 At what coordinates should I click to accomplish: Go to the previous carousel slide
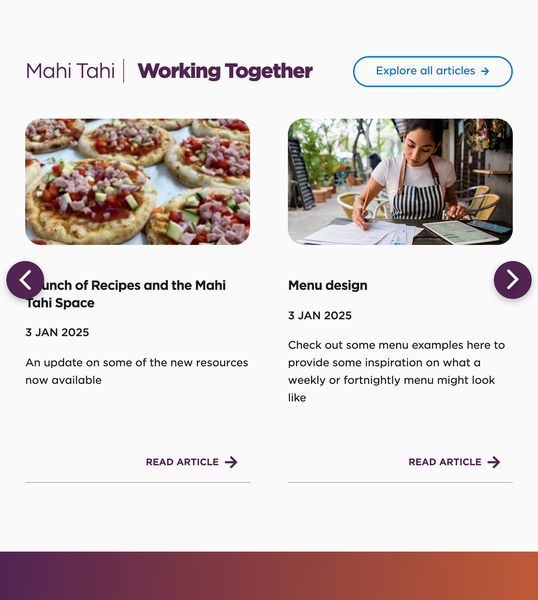click(x=25, y=280)
